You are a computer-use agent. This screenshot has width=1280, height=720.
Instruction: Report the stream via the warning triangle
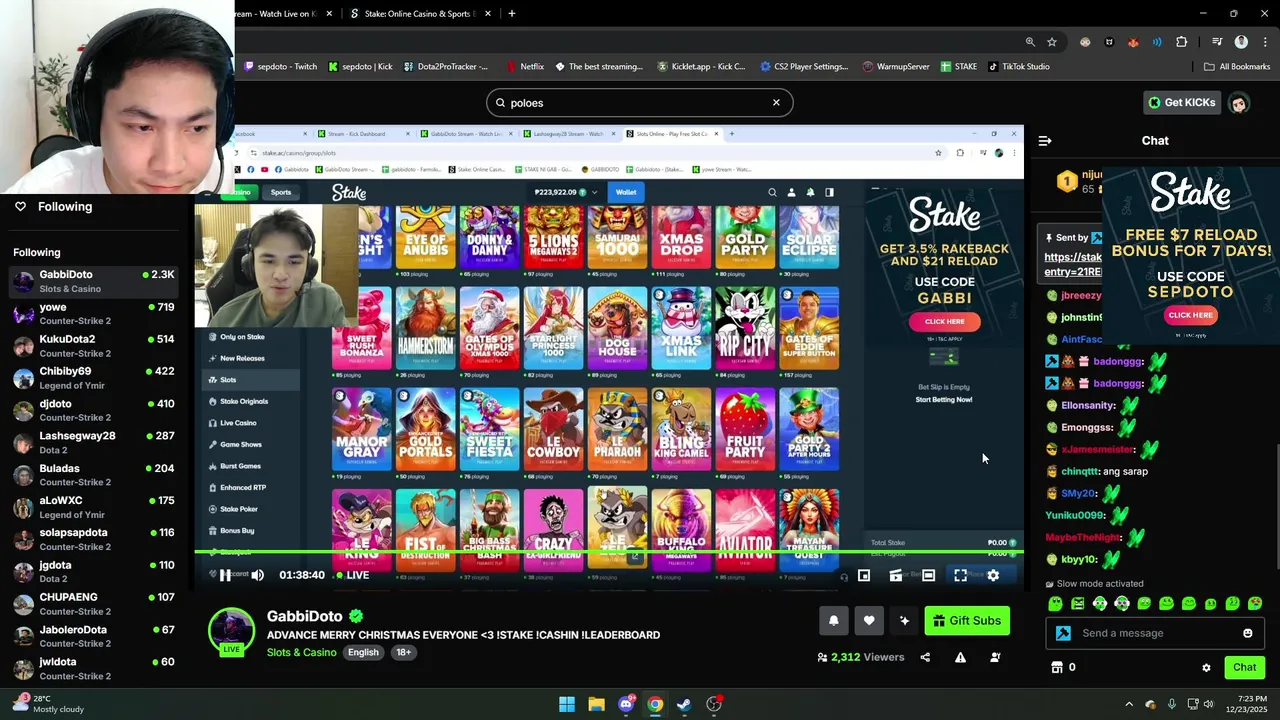[x=960, y=657]
